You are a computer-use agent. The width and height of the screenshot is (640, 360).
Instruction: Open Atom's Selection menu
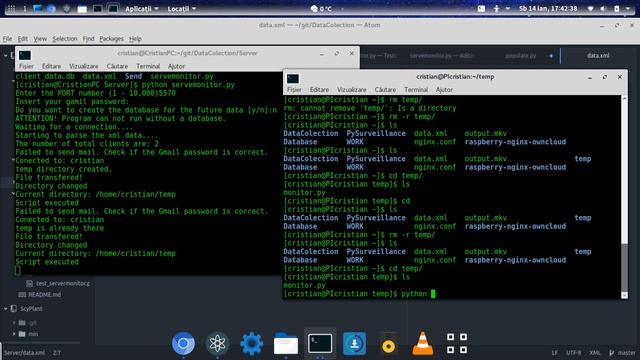tap(64, 39)
